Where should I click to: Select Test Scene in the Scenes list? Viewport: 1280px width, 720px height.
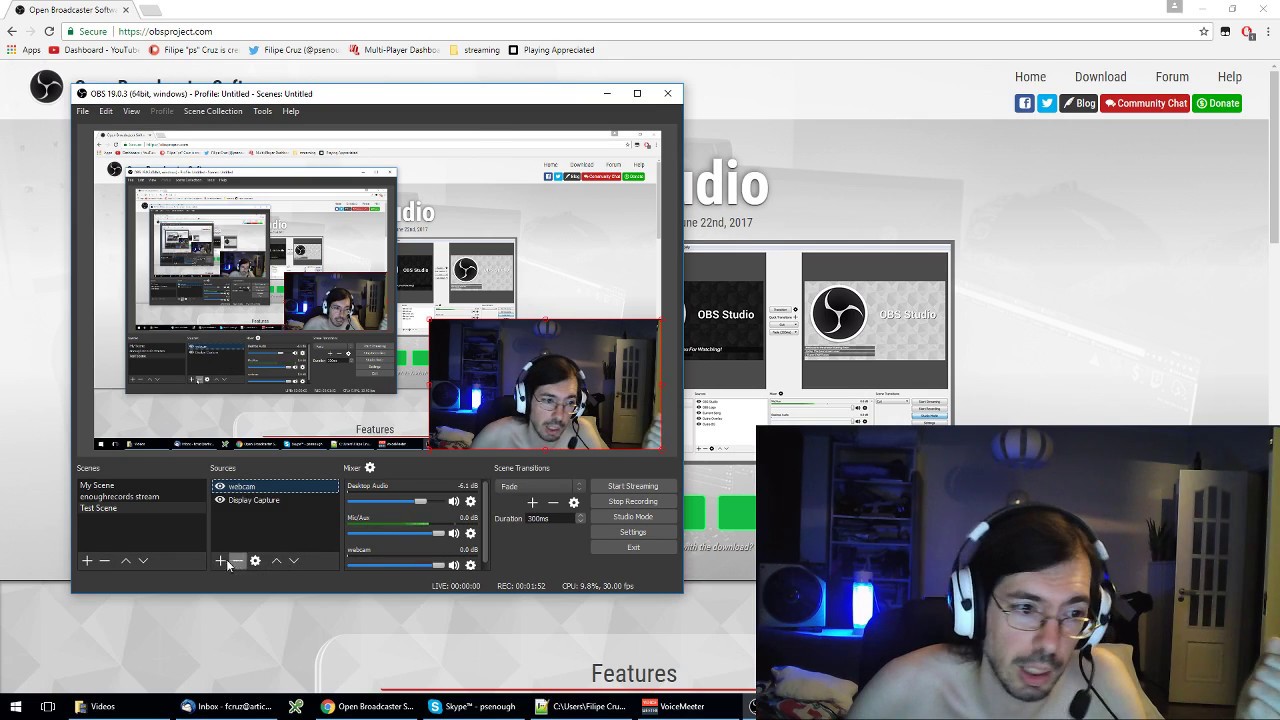[98, 508]
